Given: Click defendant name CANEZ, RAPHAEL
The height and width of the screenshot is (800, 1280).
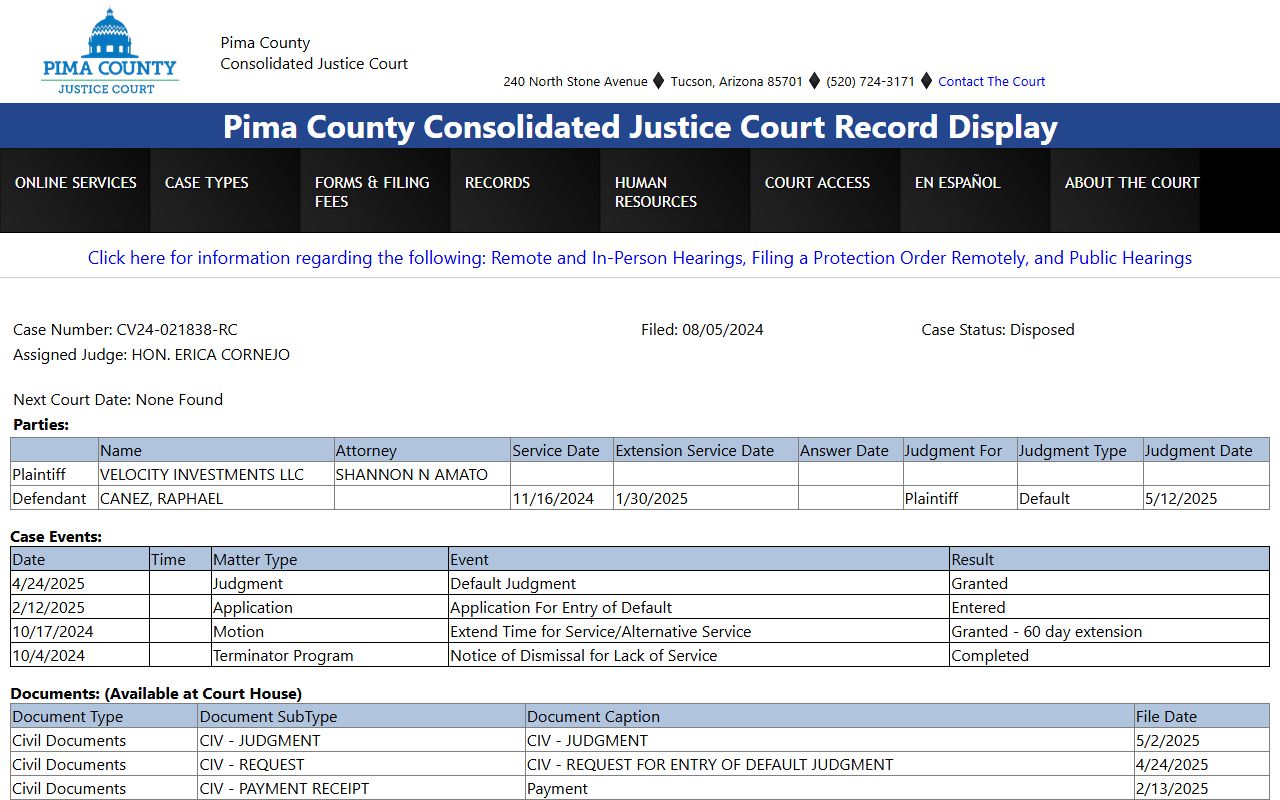Looking at the screenshot, I should pyautogui.click(x=162, y=498).
